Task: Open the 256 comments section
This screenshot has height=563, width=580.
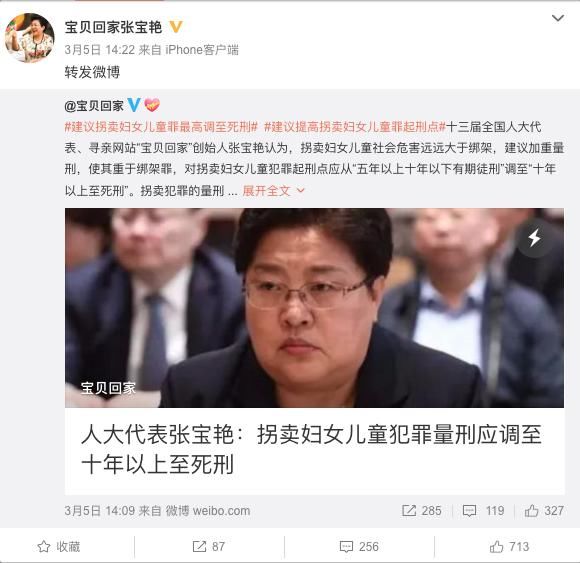Action: click(359, 547)
